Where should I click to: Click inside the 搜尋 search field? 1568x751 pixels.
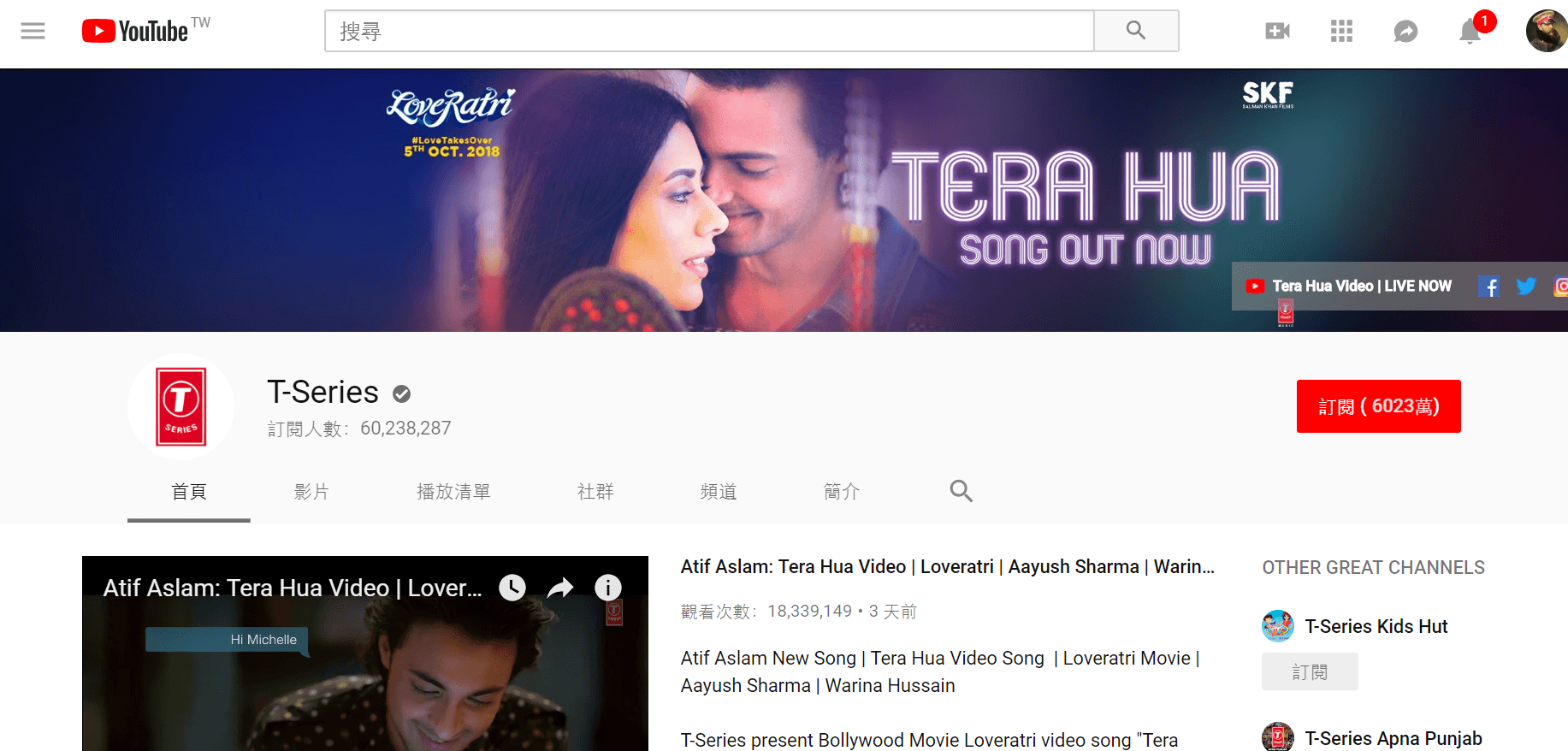click(x=709, y=31)
